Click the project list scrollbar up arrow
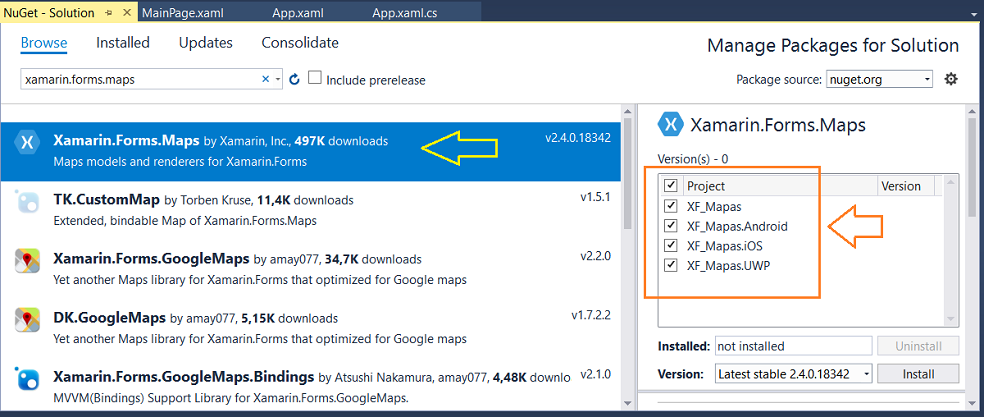This screenshot has width=984, height=417. click(x=950, y=183)
